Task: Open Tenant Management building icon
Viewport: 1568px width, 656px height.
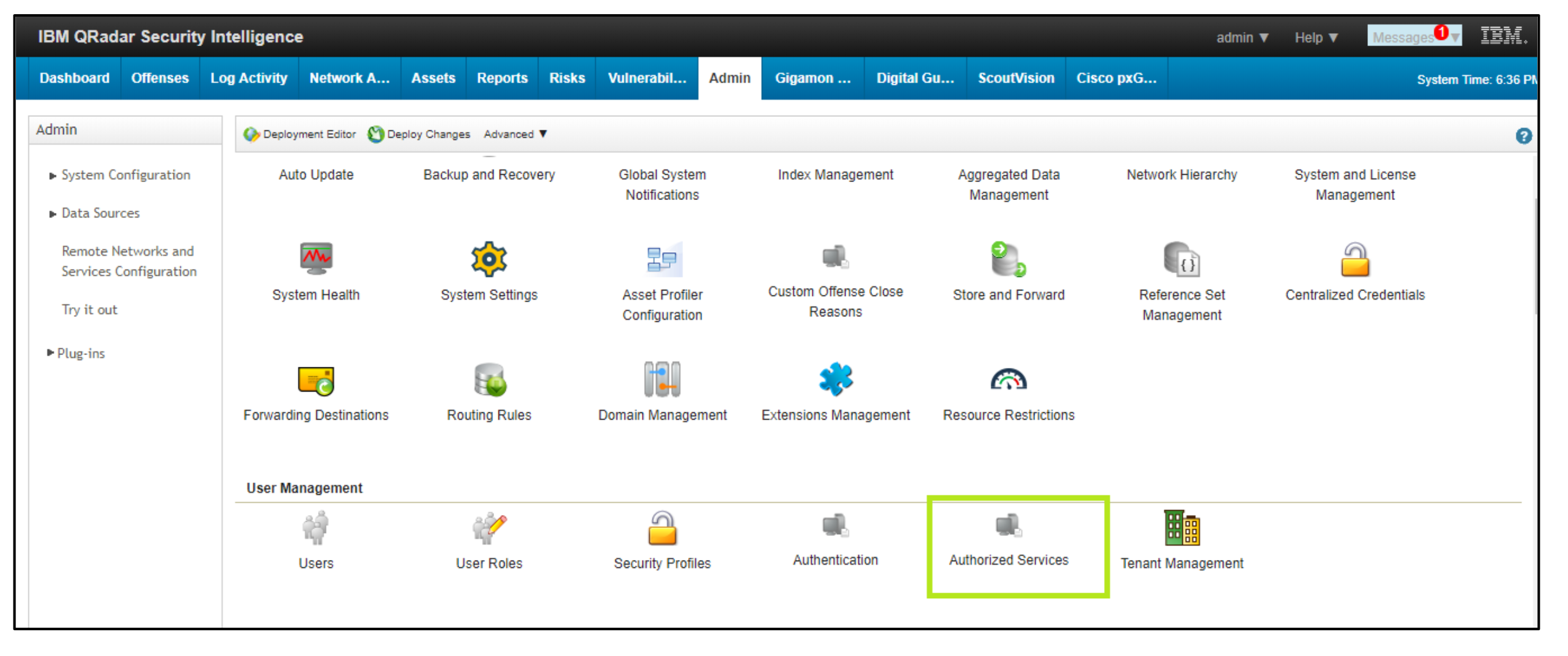Action: point(1182,527)
